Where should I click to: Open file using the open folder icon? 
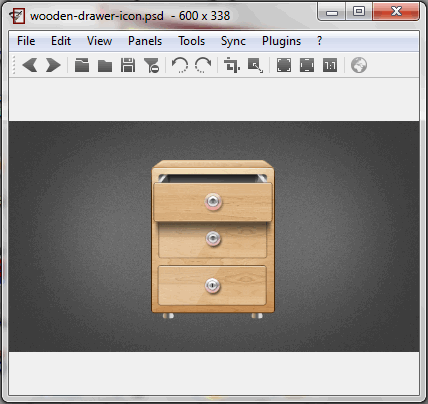coord(82,65)
